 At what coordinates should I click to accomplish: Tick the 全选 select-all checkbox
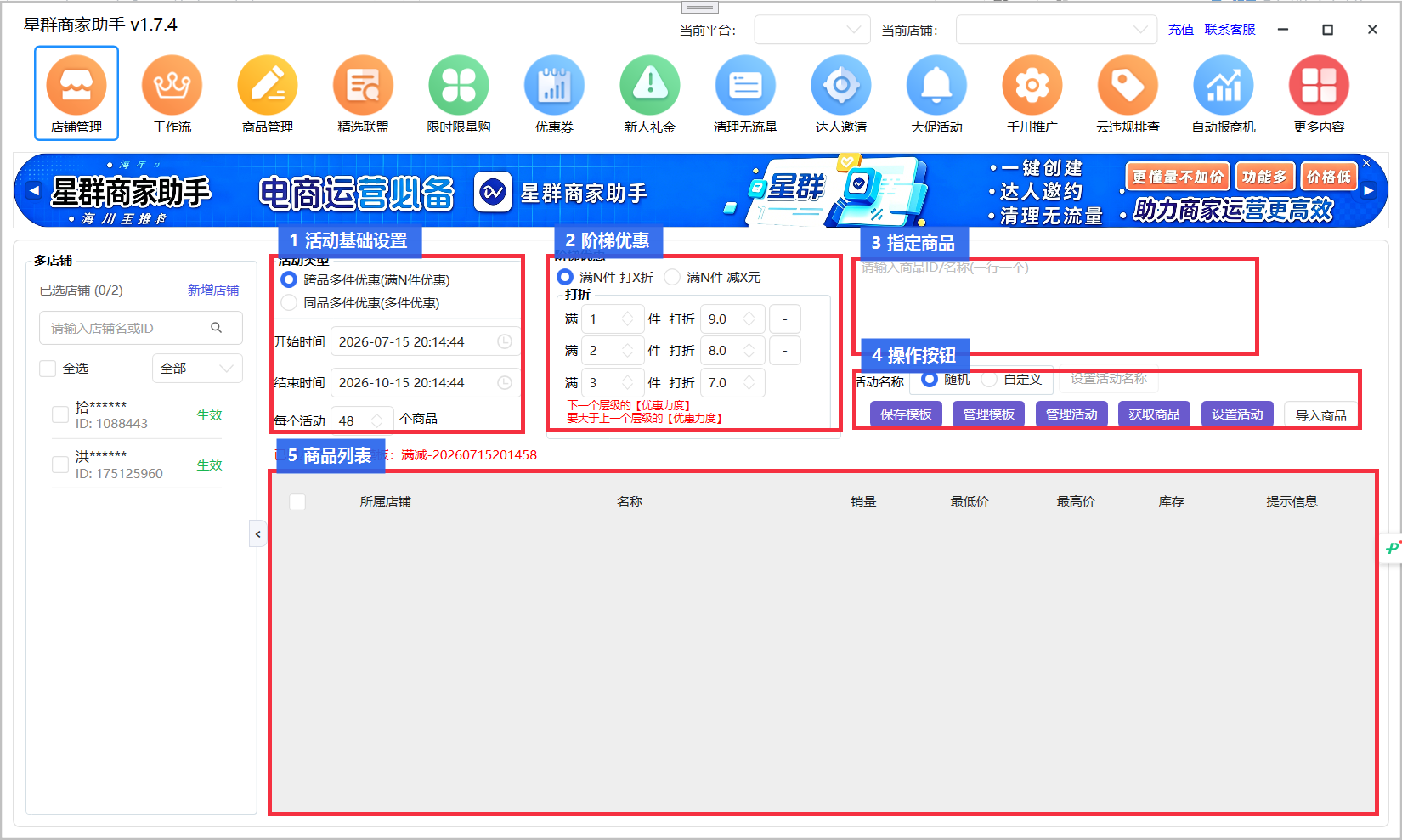[48, 369]
